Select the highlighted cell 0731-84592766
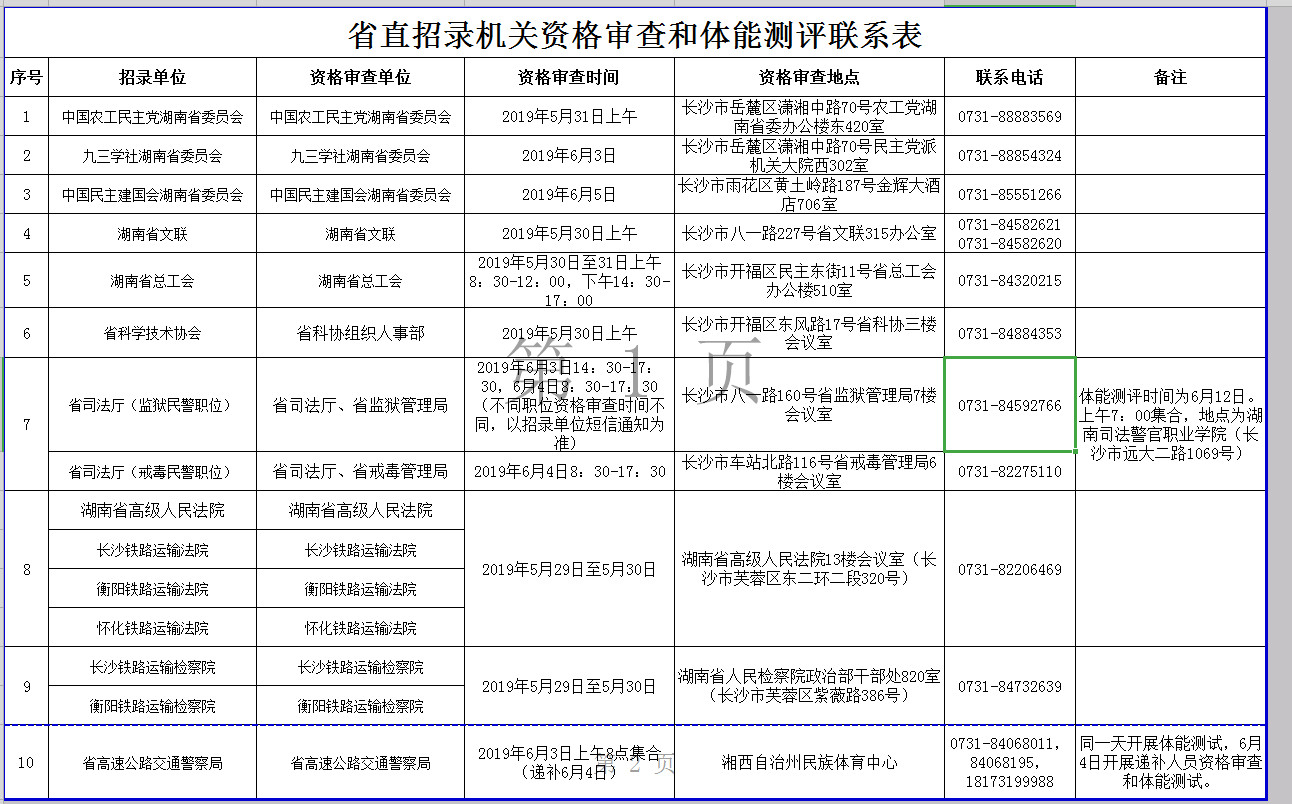The width and height of the screenshot is (1292, 804). (1009, 405)
